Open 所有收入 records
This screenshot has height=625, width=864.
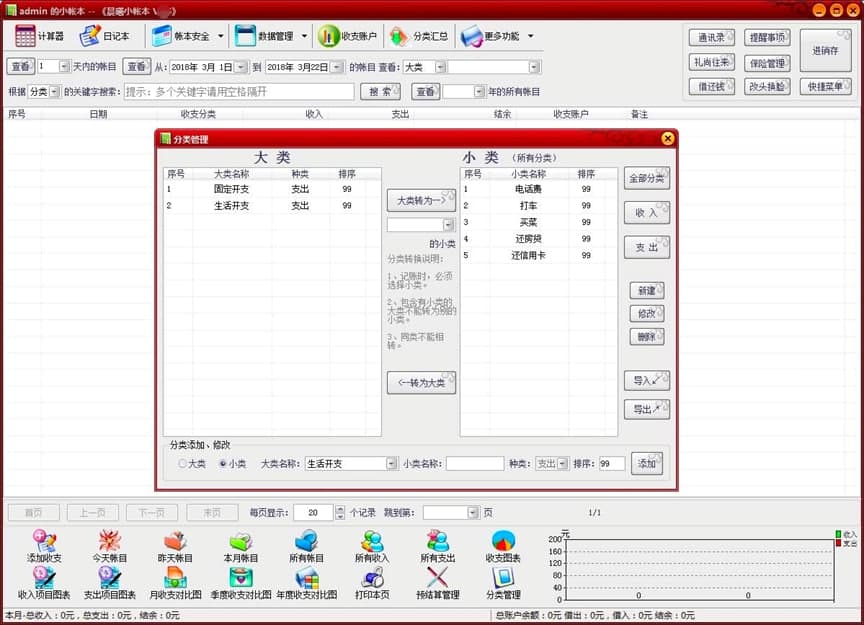tap(372, 546)
